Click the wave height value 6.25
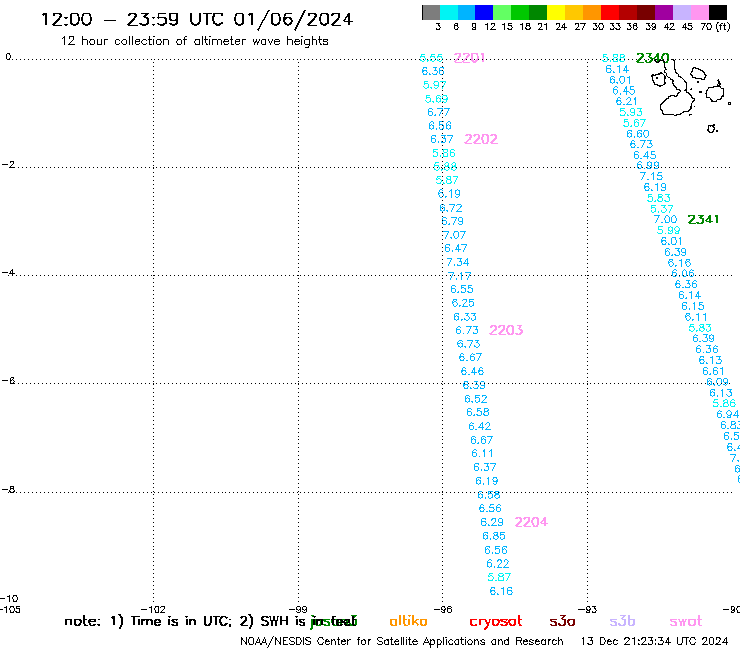The height and width of the screenshot is (650, 740). (463, 303)
